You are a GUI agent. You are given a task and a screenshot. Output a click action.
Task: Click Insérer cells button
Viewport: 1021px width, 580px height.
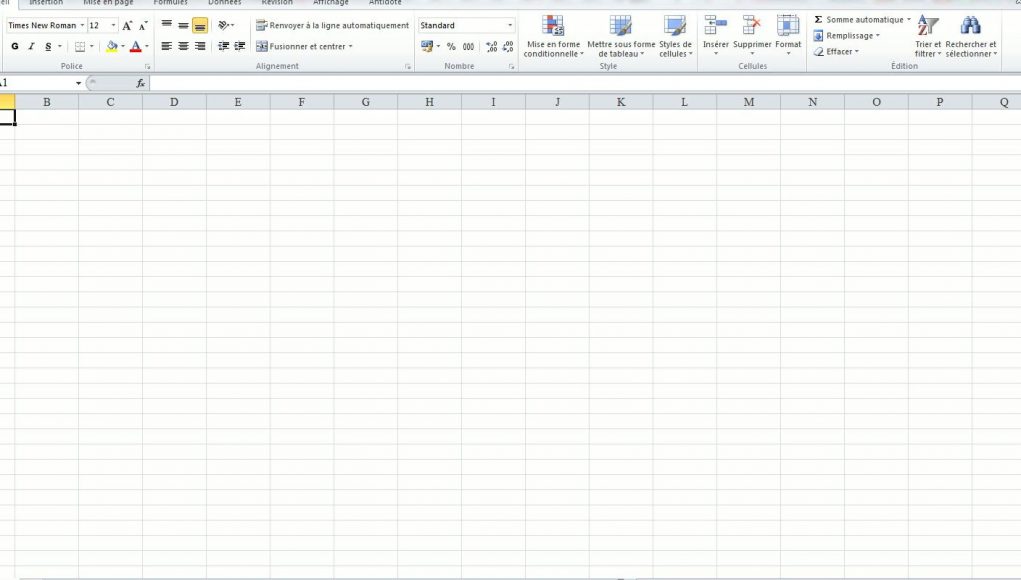[x=716, y=35]
